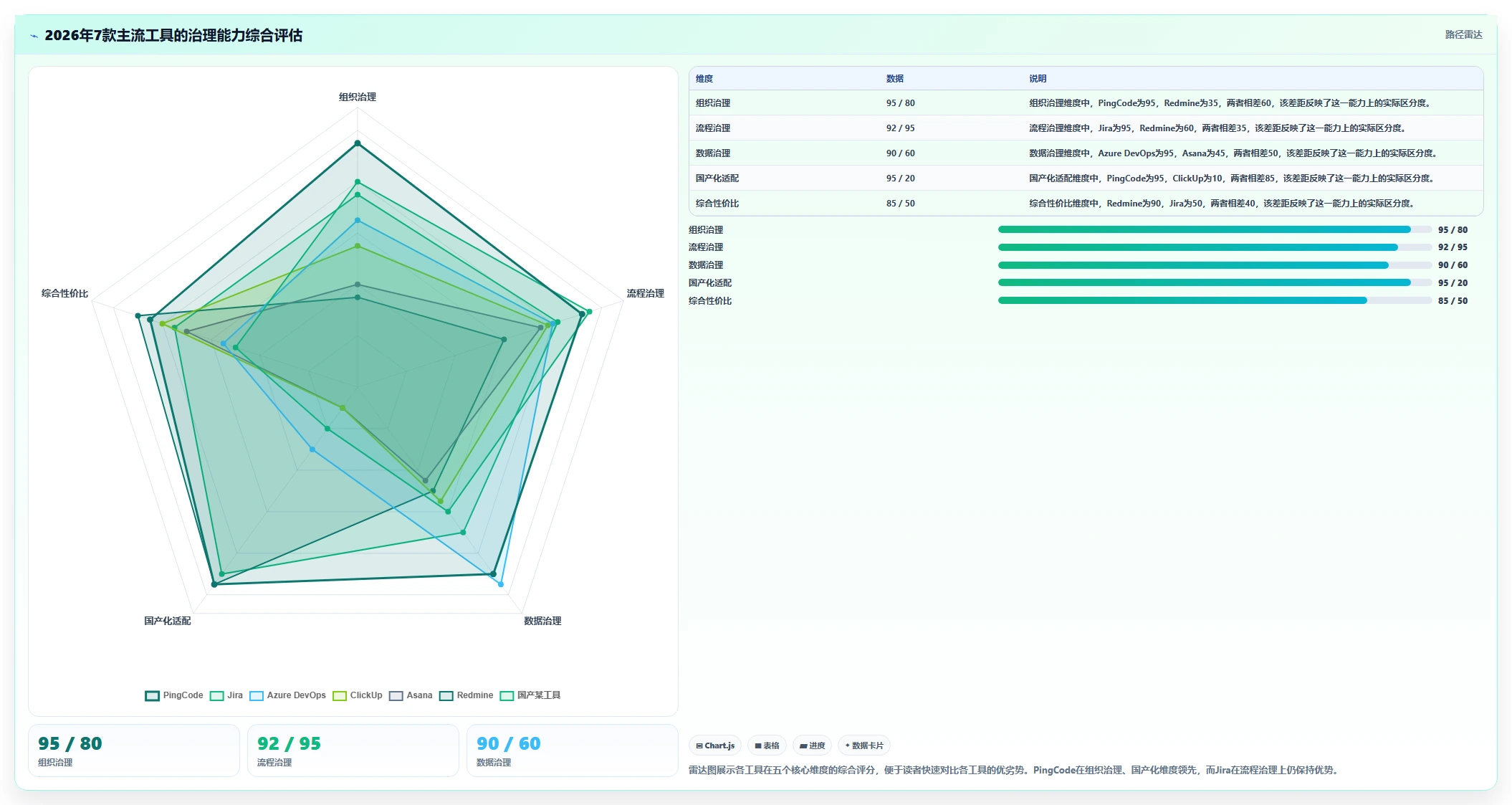1512x805 pixels.
Task: Click the 组织治理 progress bar
Action: pos(1215,229)
